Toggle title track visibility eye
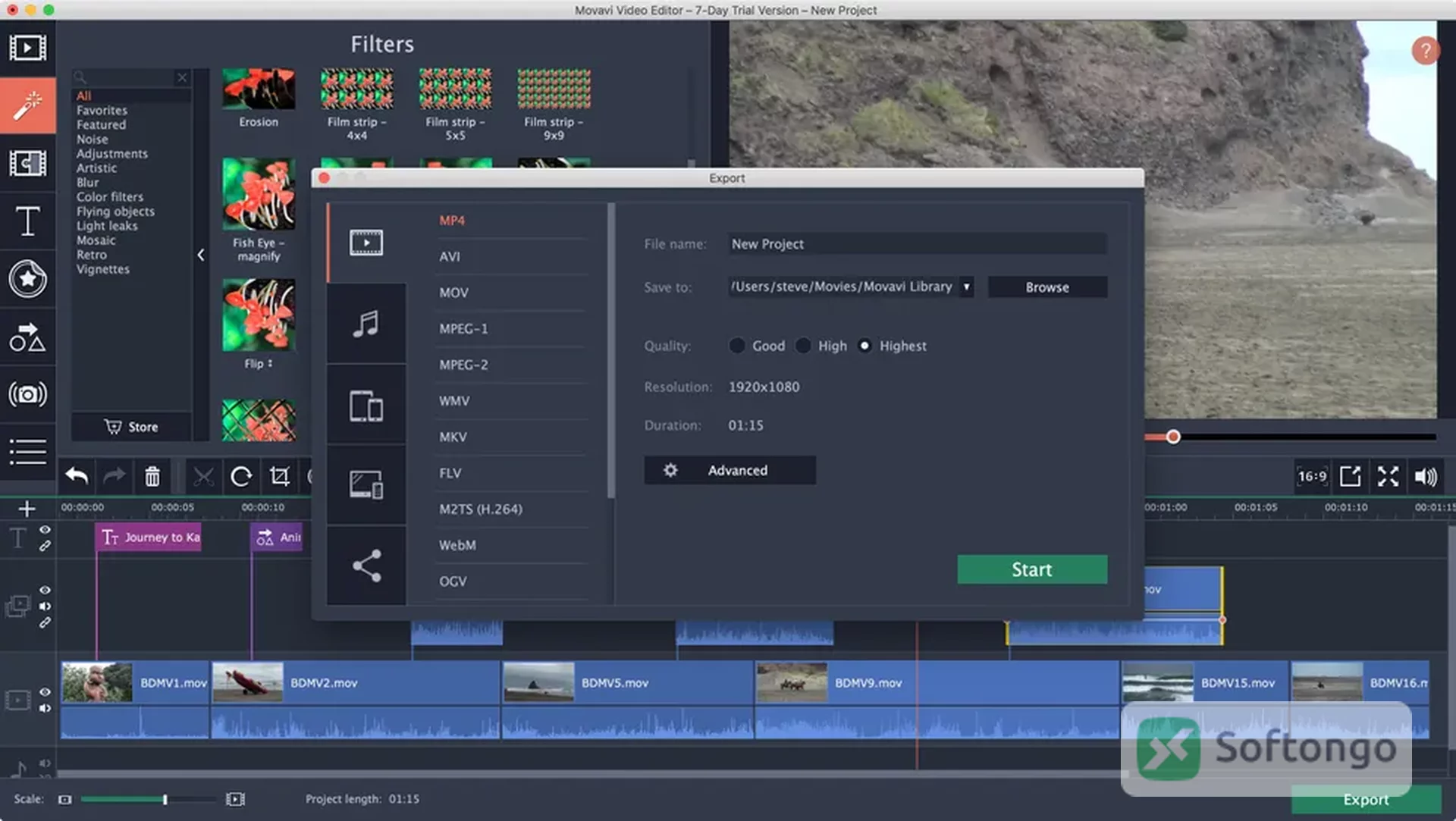 [45, 530]
